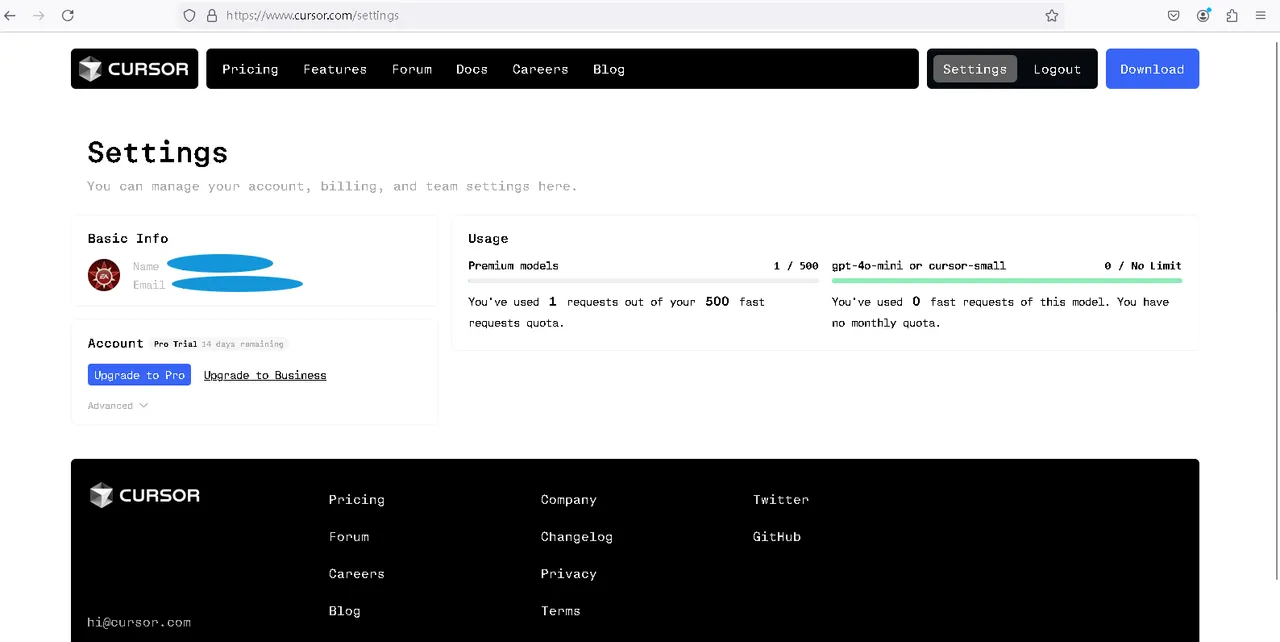
Task: Open footer Forum link
Action: click(x=349, y=537)
